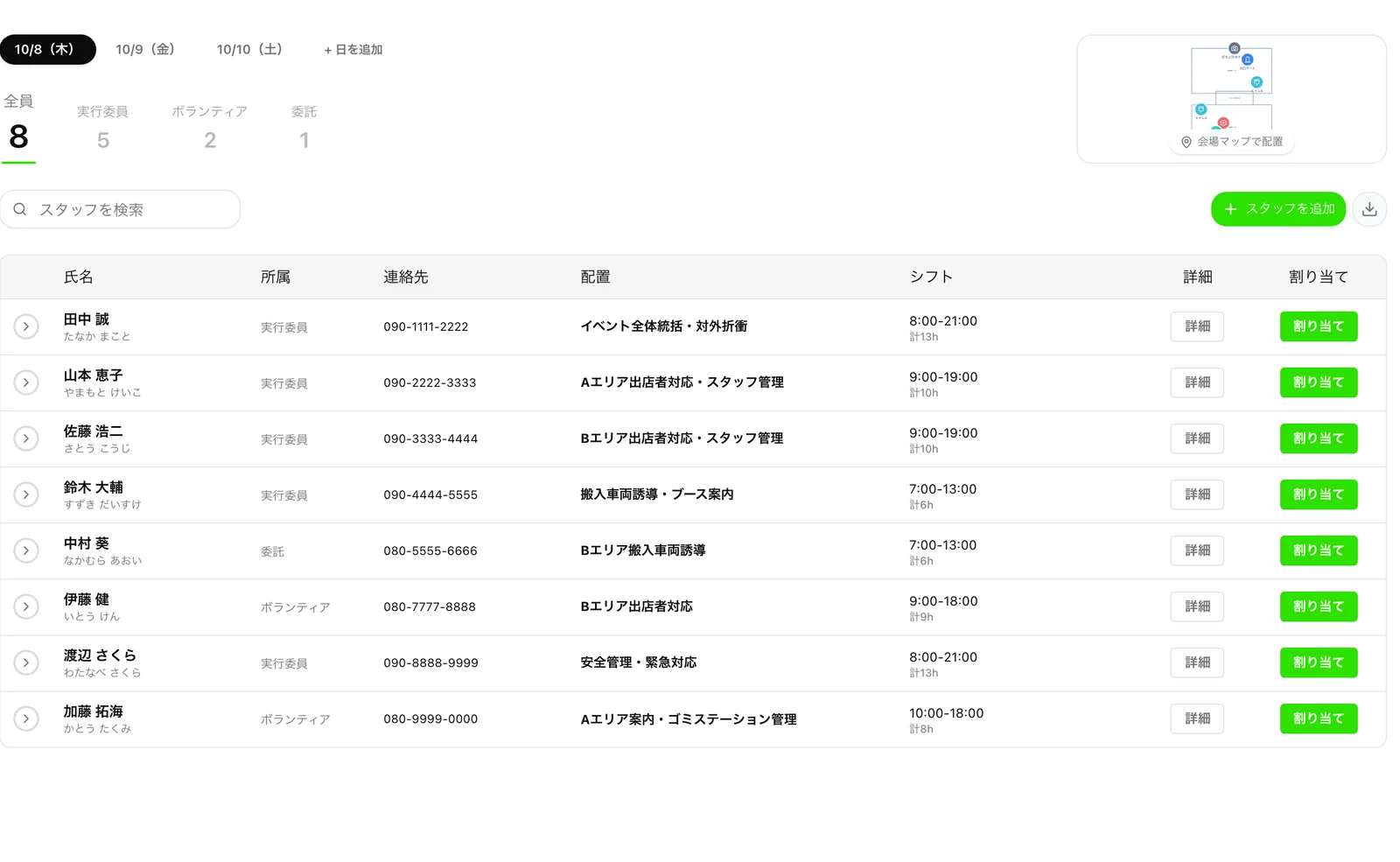The height and width of the screenshot is (862, 1400).
Task: Click the 会場マップで配置 link
Action: point(1231,142)
